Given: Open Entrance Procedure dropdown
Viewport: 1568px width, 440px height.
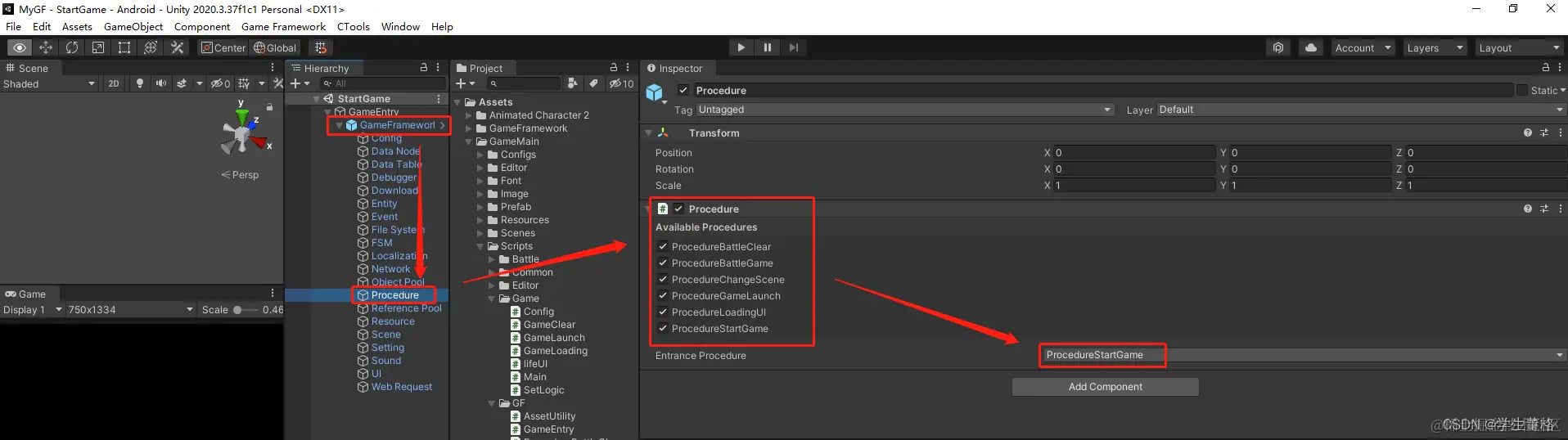Looking at the screenshot, I should coord(1303,355).
